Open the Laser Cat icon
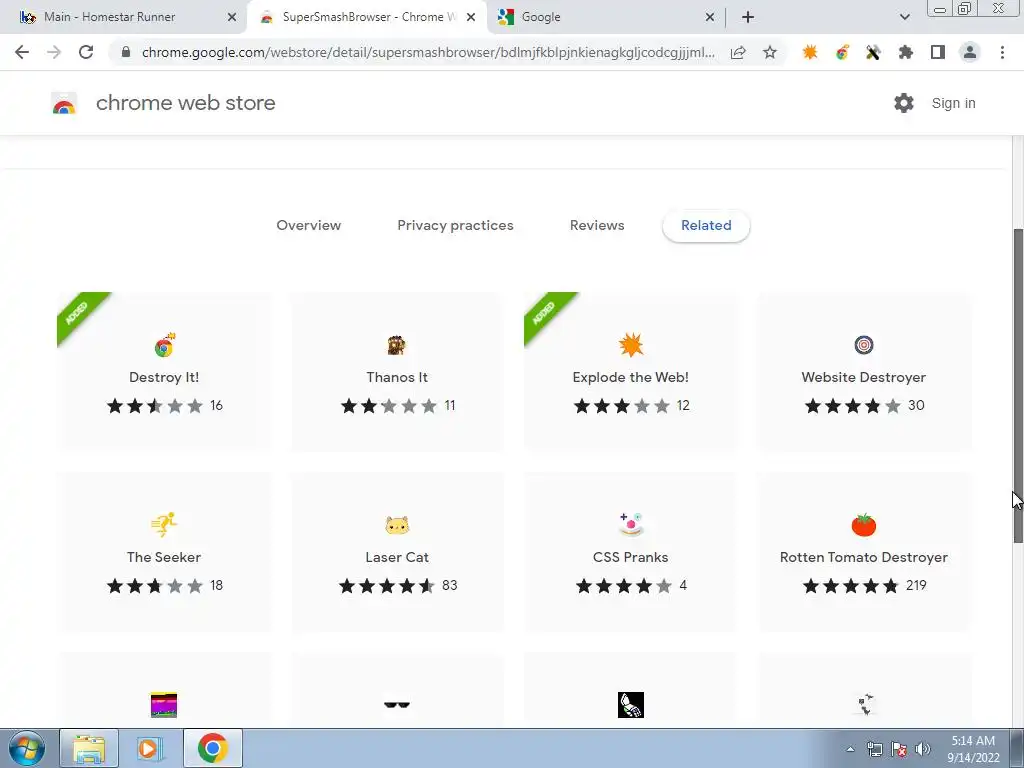 (396, 525)
